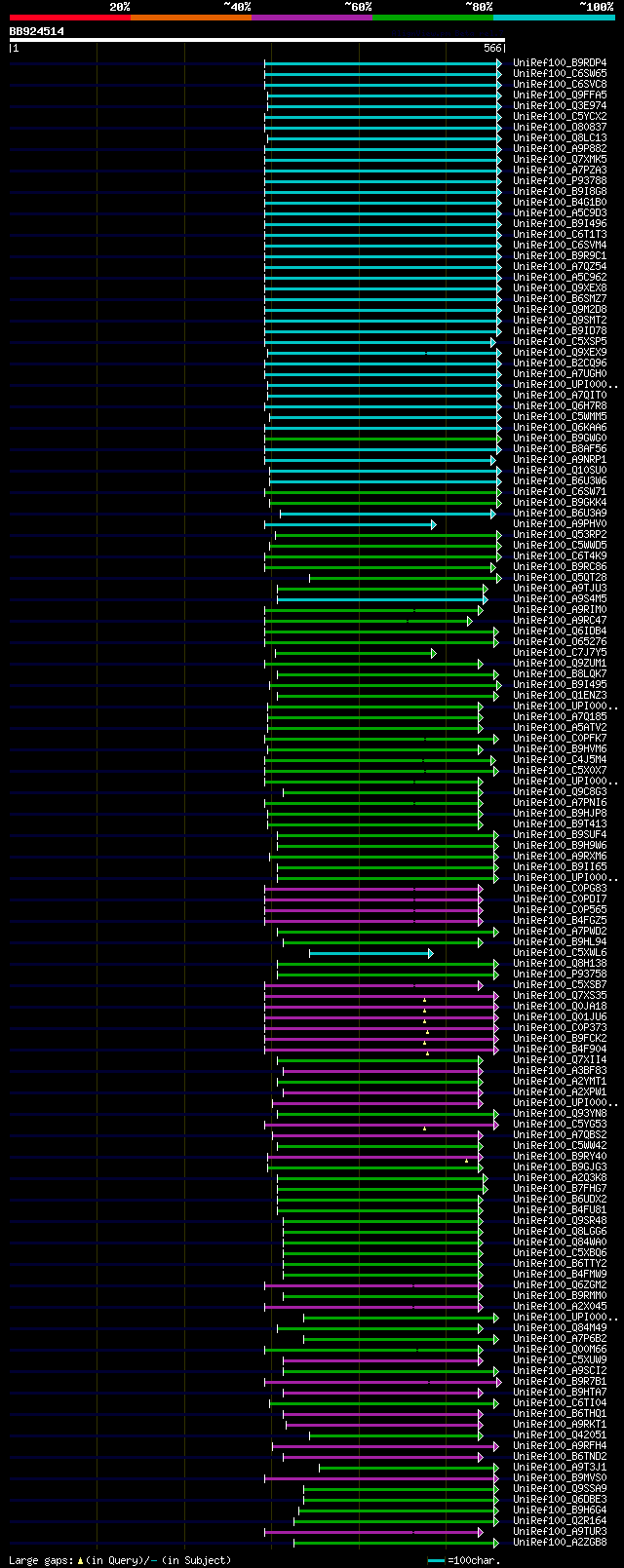Select hit label UniRef100_Q9C8G3

(560, 791)
